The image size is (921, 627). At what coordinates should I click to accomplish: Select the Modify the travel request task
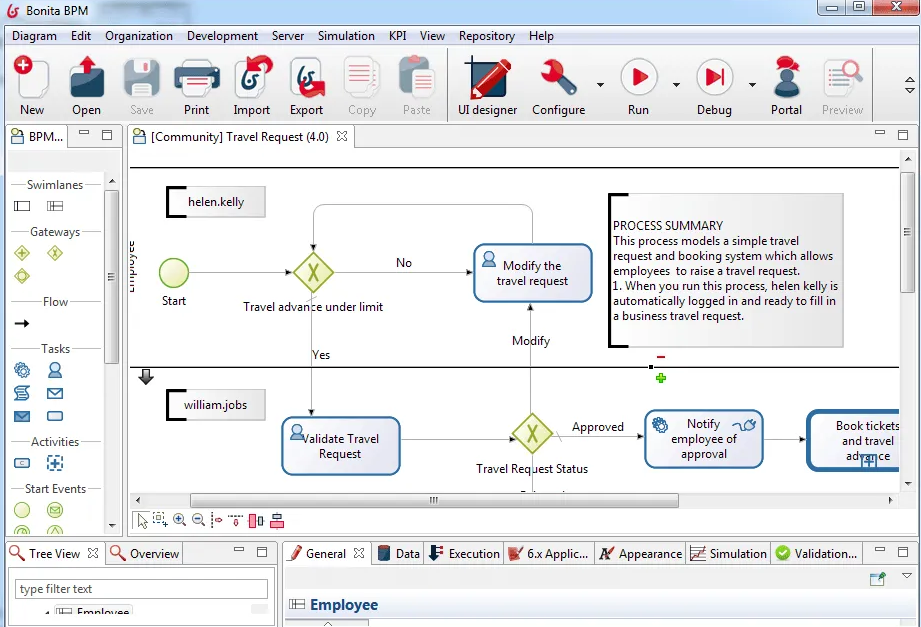533,273
